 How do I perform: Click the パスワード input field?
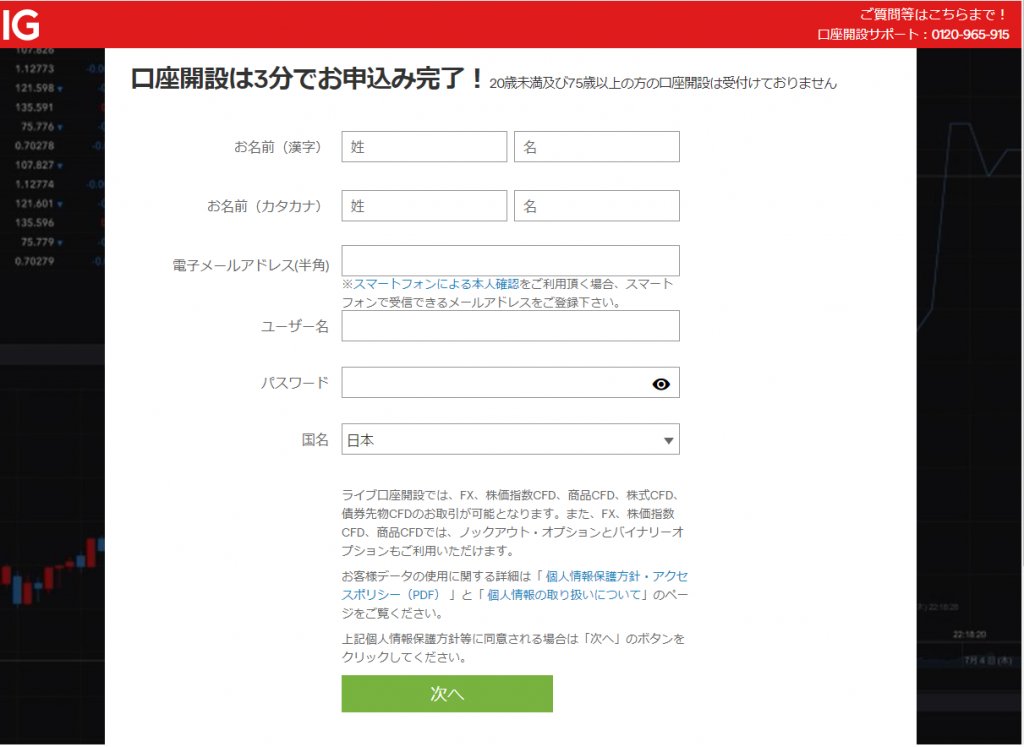(x=510, y=383)
